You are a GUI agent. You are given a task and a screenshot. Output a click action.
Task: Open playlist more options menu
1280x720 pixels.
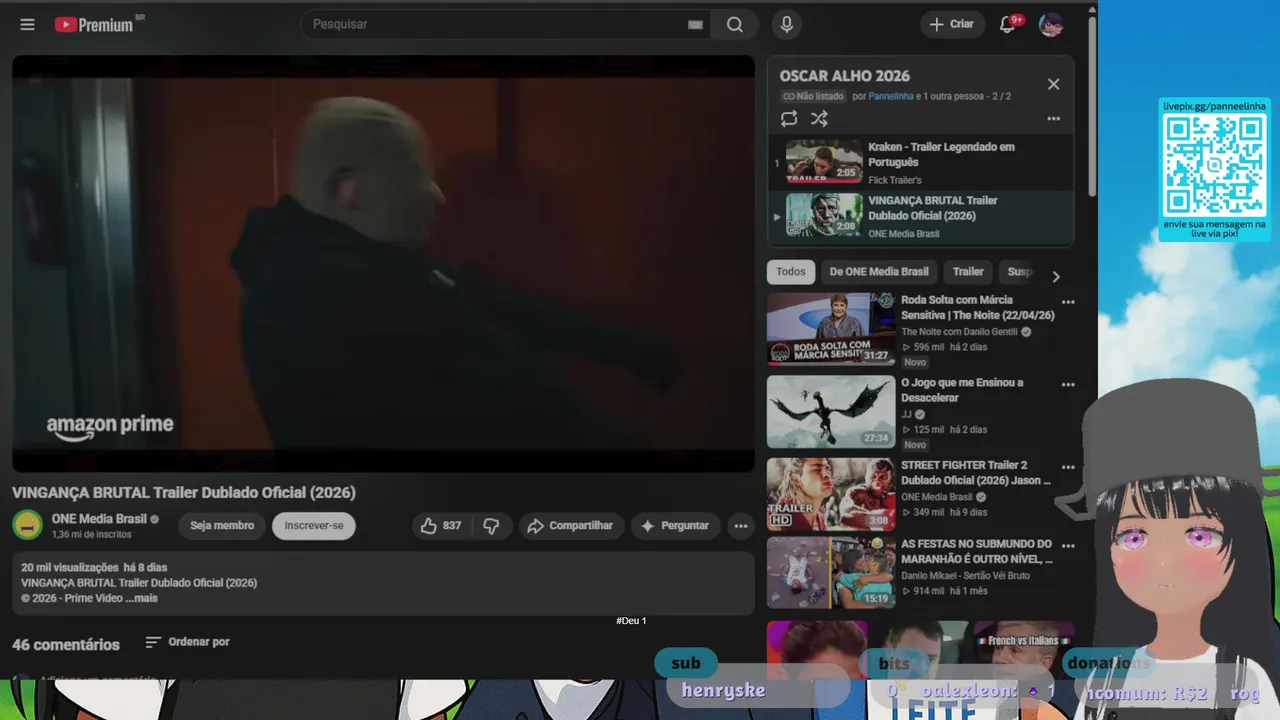(x=1053, y=119)
